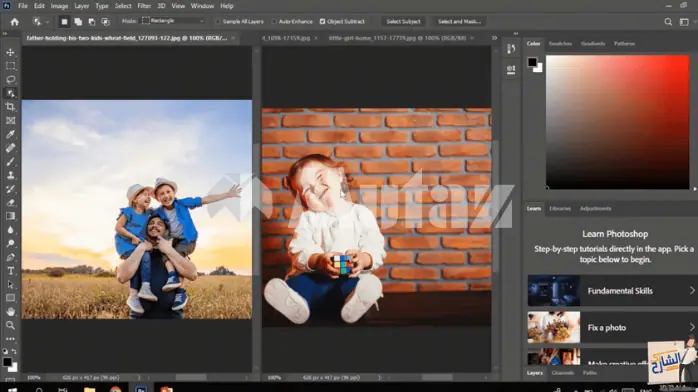Screen dimensions: 698x392
Task: Select the History Brush tool
Action: [x=10, y=189]
